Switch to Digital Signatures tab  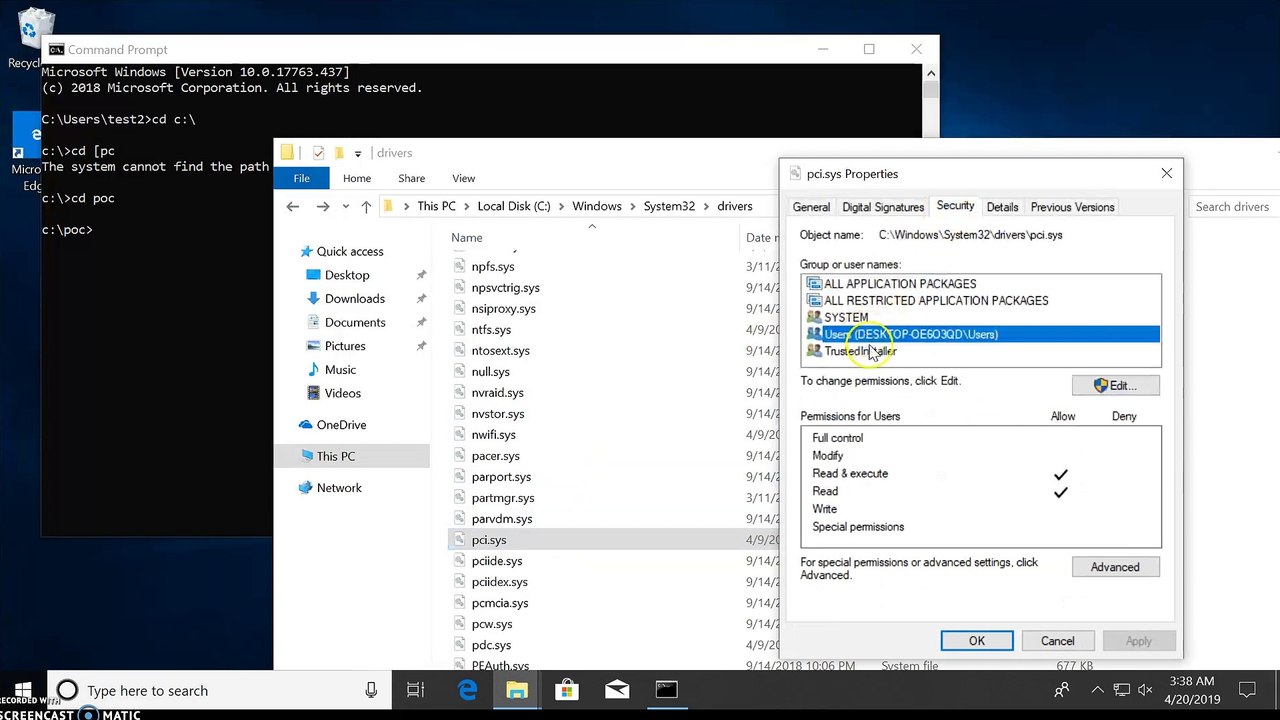pos(883,207)
